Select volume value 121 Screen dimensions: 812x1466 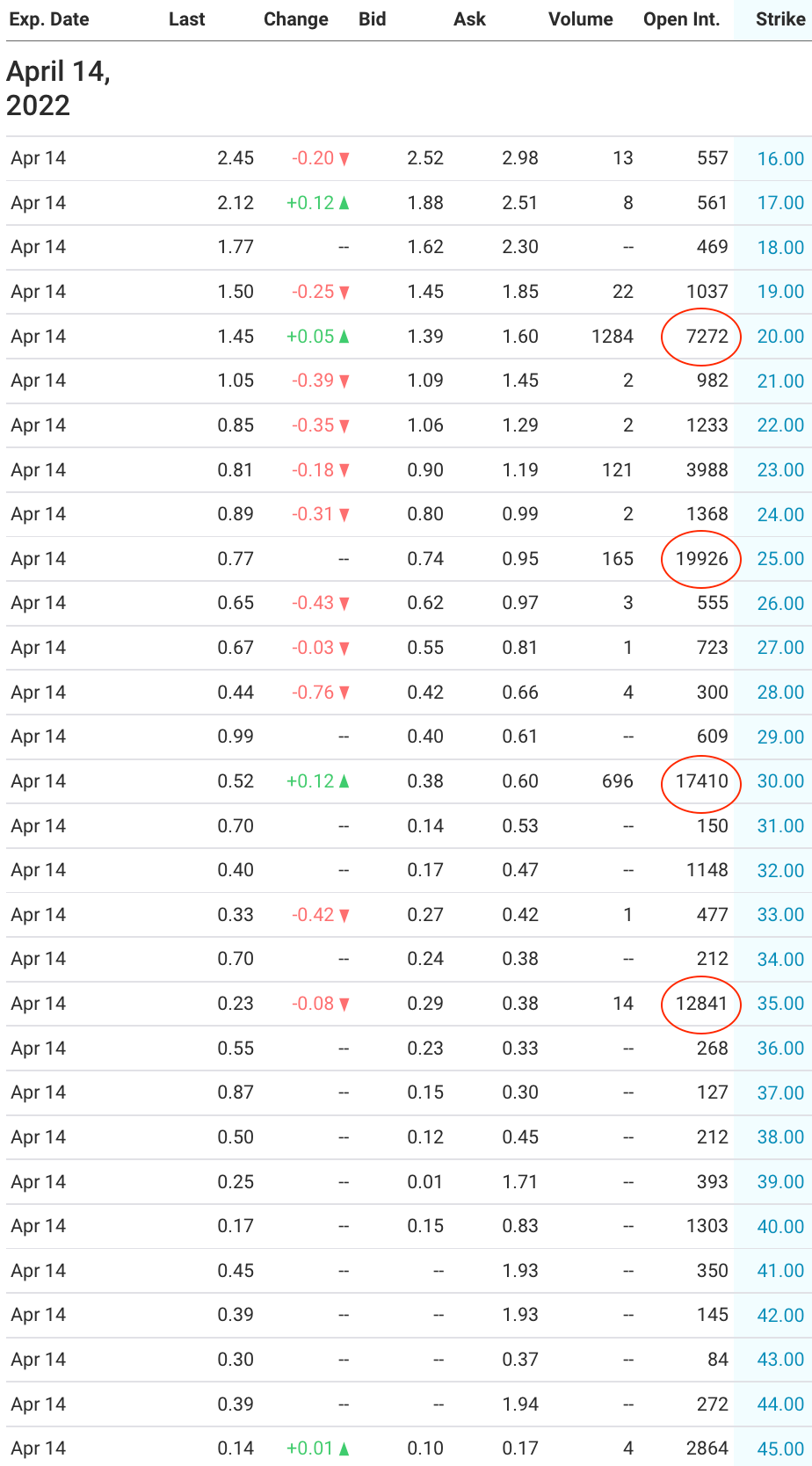(618, 470)
